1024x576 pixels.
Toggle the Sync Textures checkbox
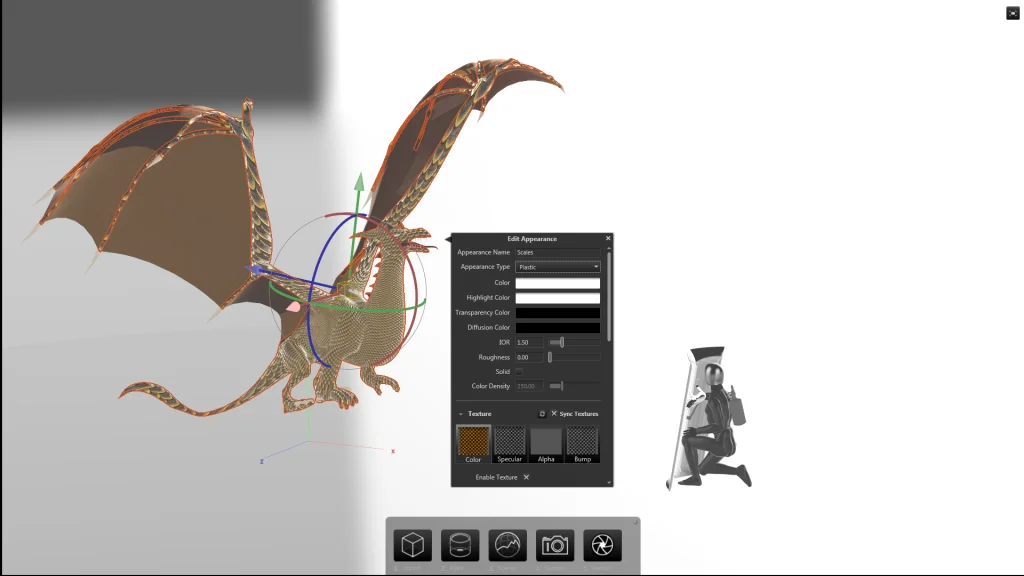554,413
